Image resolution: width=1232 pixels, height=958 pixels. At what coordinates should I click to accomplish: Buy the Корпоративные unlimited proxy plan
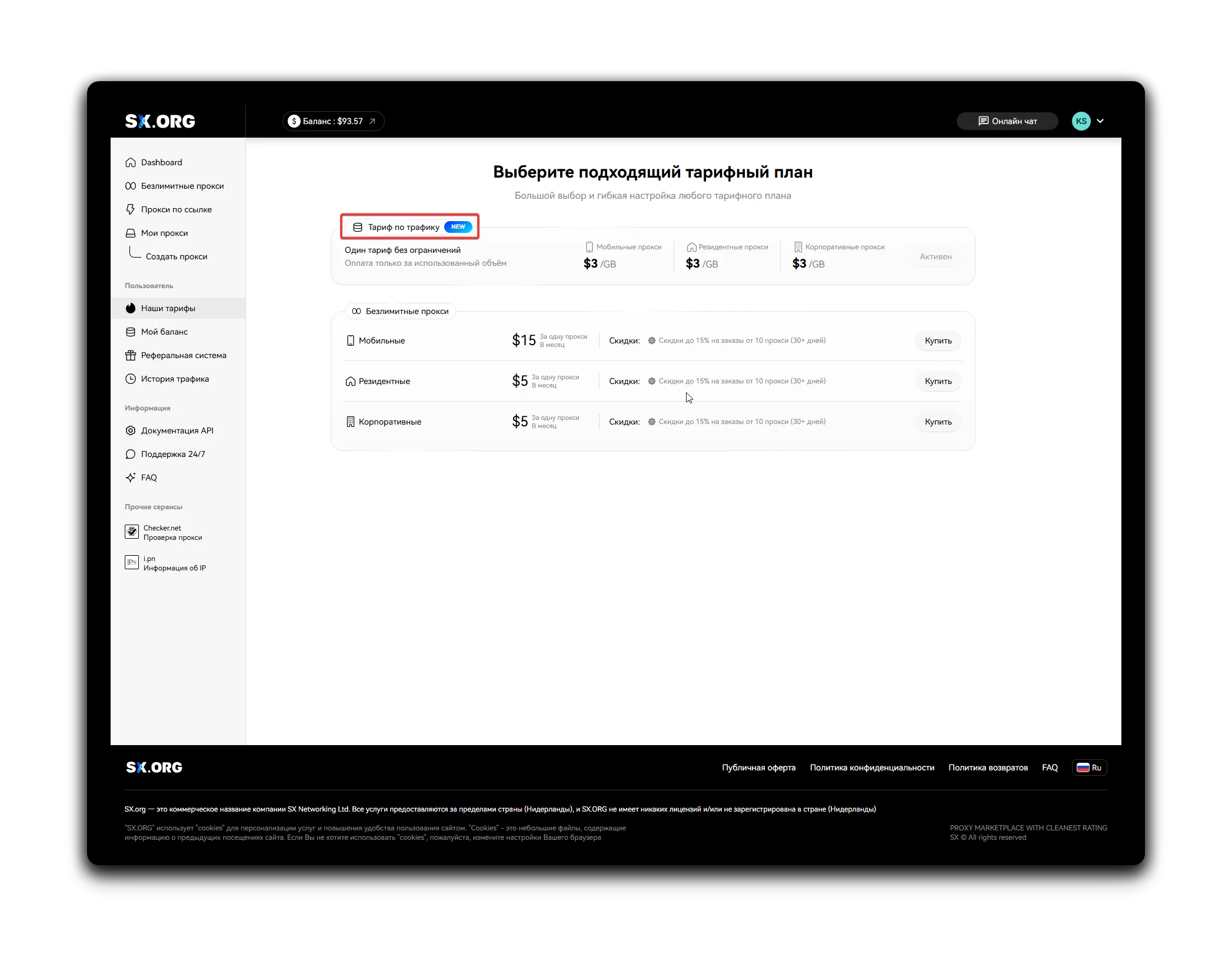point(938,422)
